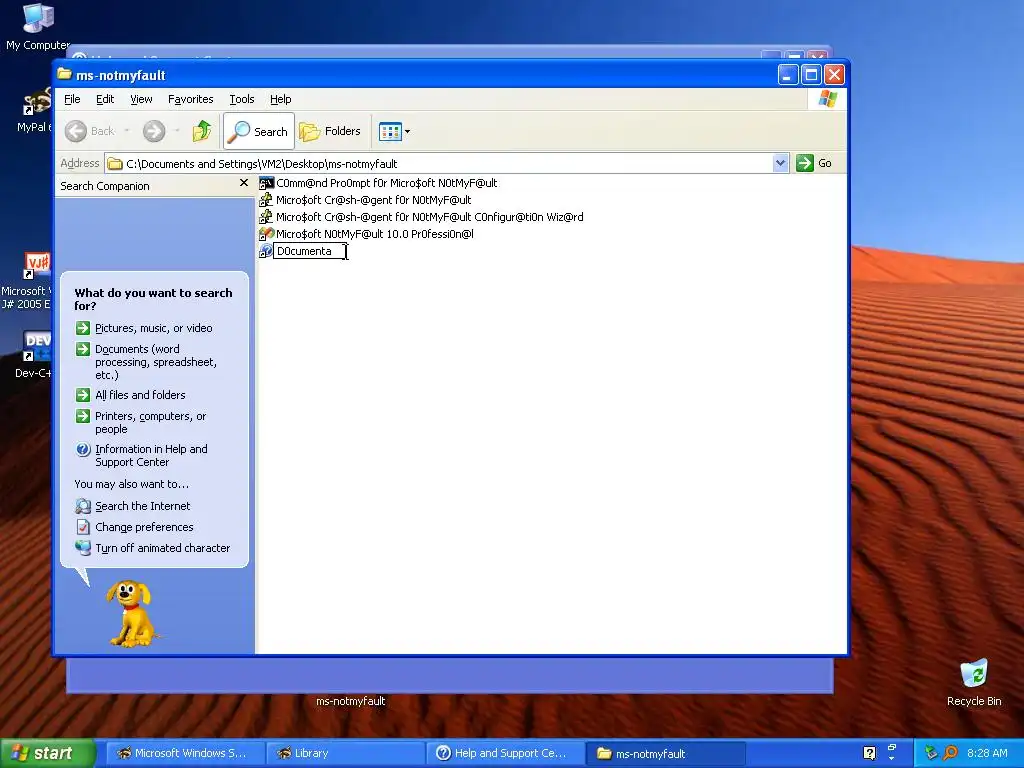Open the Back history dropdown arrow
The width and height of the screenshot is (1024, 768).
click(x=127, y=131)
